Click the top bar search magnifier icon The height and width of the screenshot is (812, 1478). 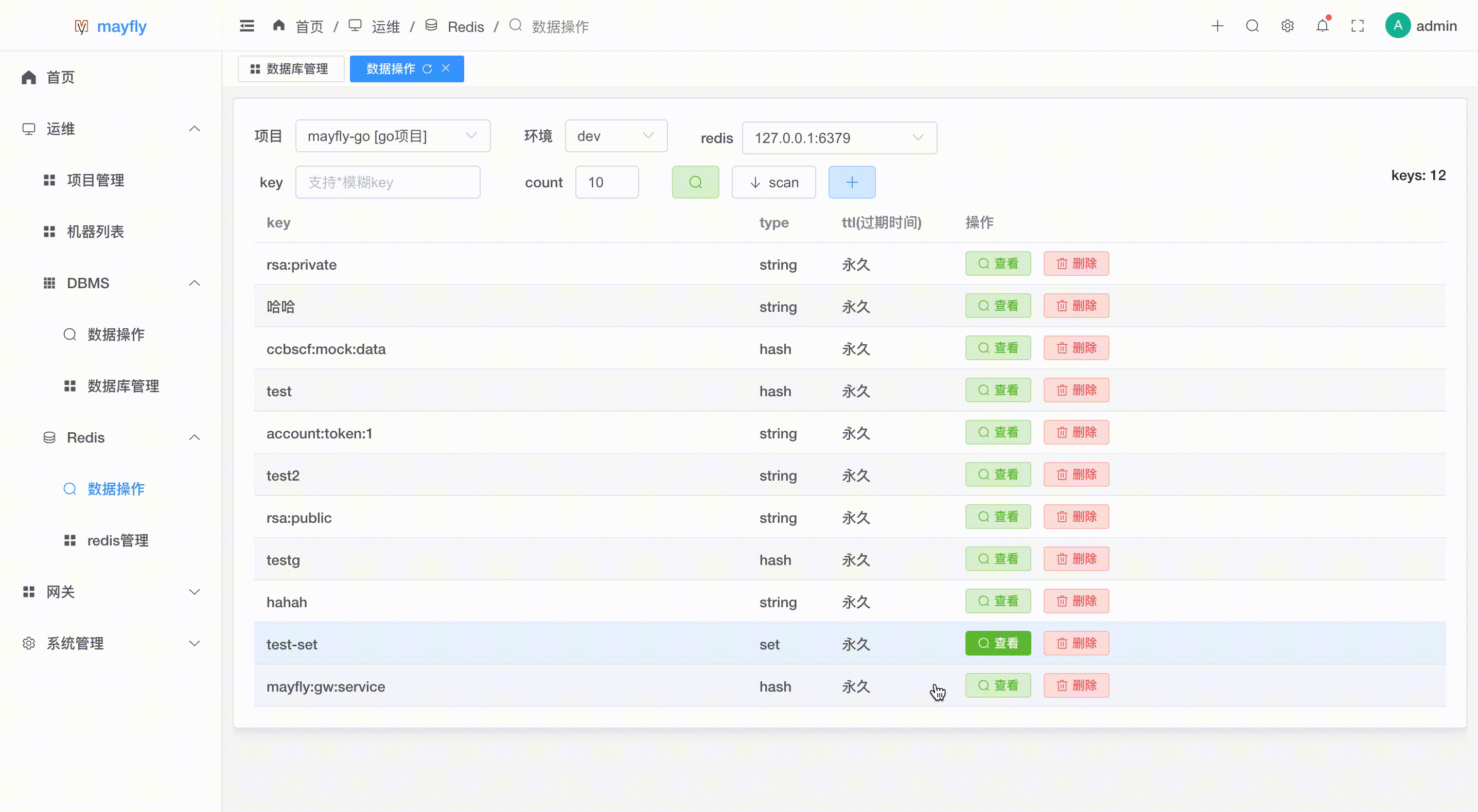tap(1252, 26)
